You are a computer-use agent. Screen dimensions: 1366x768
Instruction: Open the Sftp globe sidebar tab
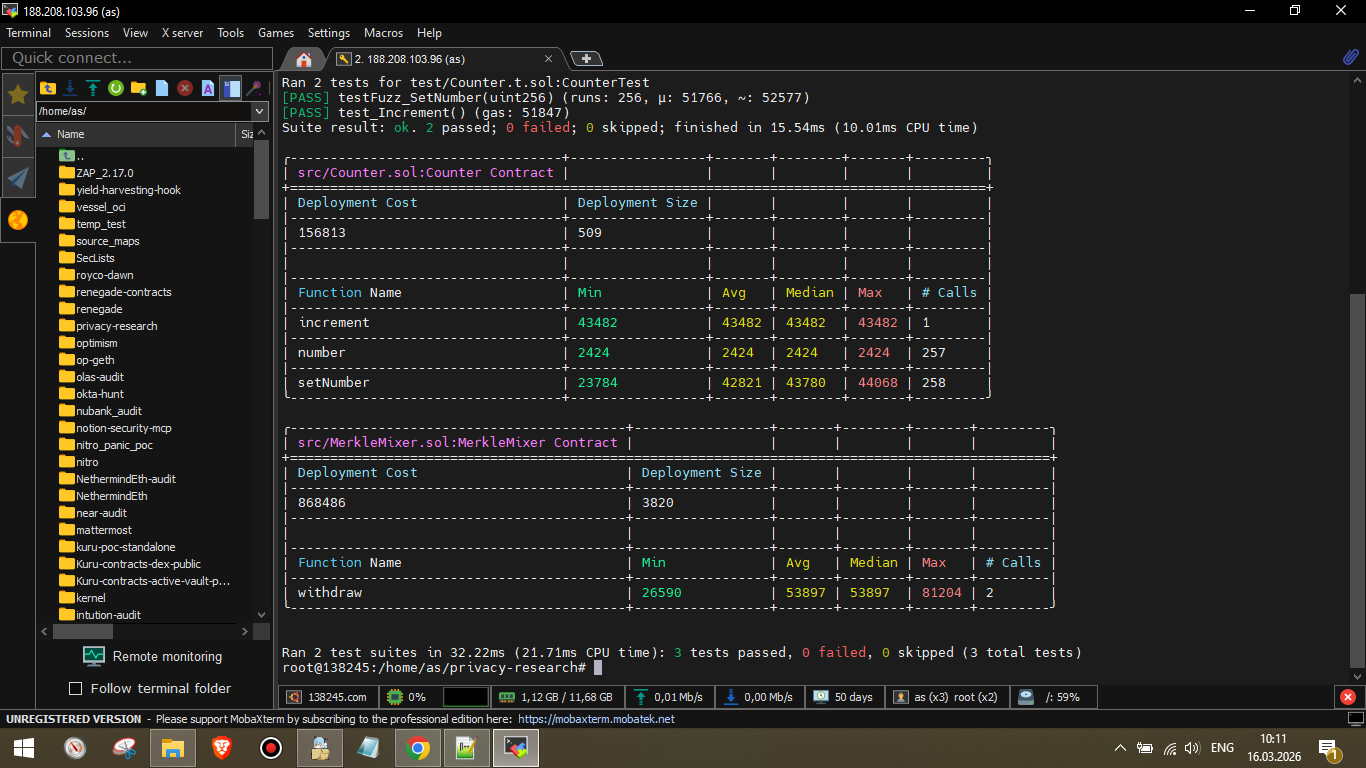[18, 220]
